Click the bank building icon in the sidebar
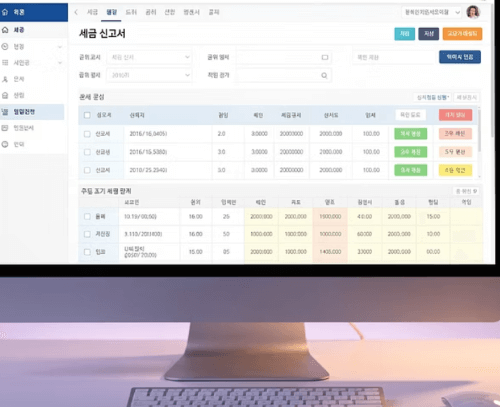Image resolution: width=500 pixels, height=407 pixels. (x=5, y=95)
